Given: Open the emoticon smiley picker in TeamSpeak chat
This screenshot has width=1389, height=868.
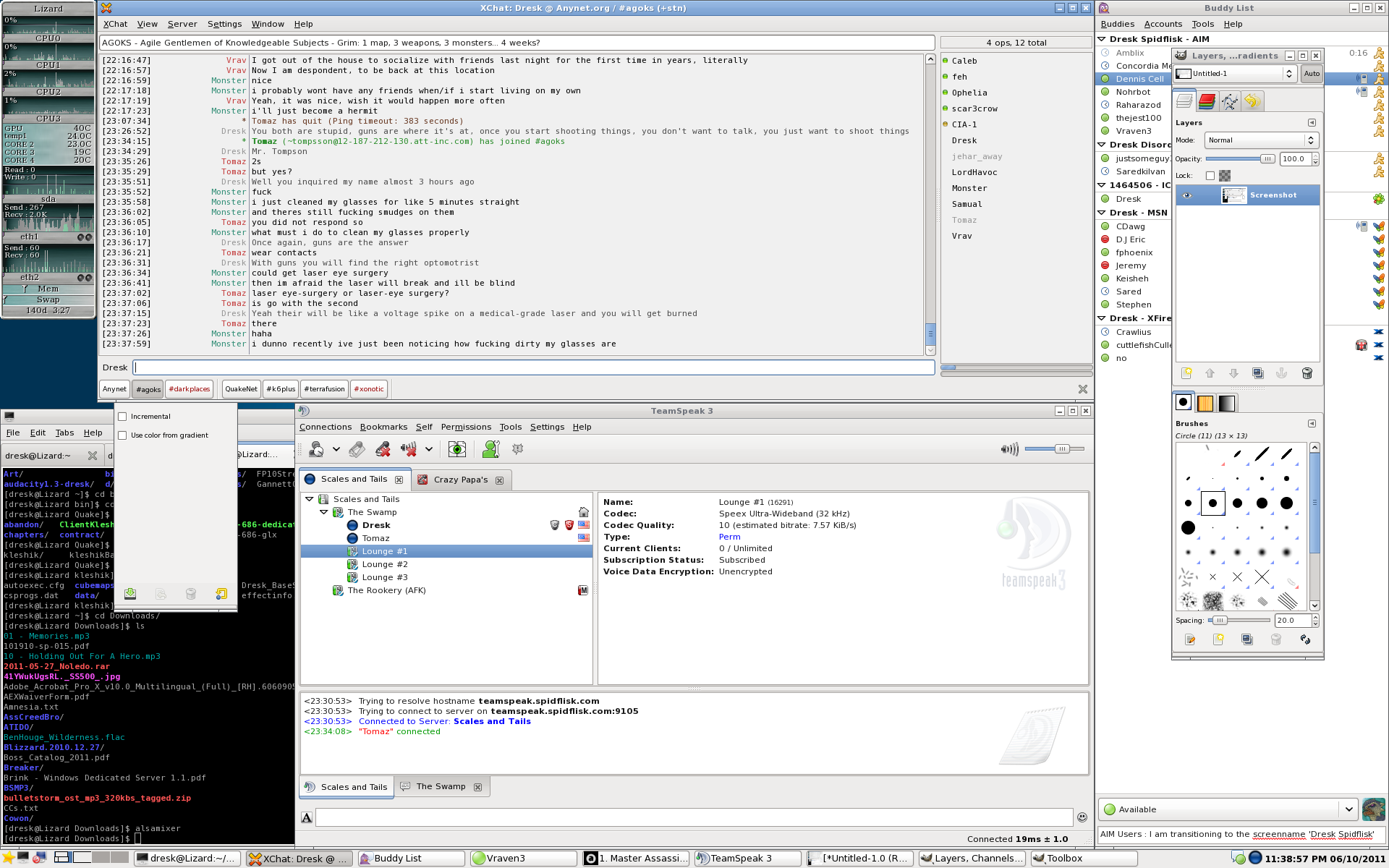Looking at the screenshot, I should 1082,817.
